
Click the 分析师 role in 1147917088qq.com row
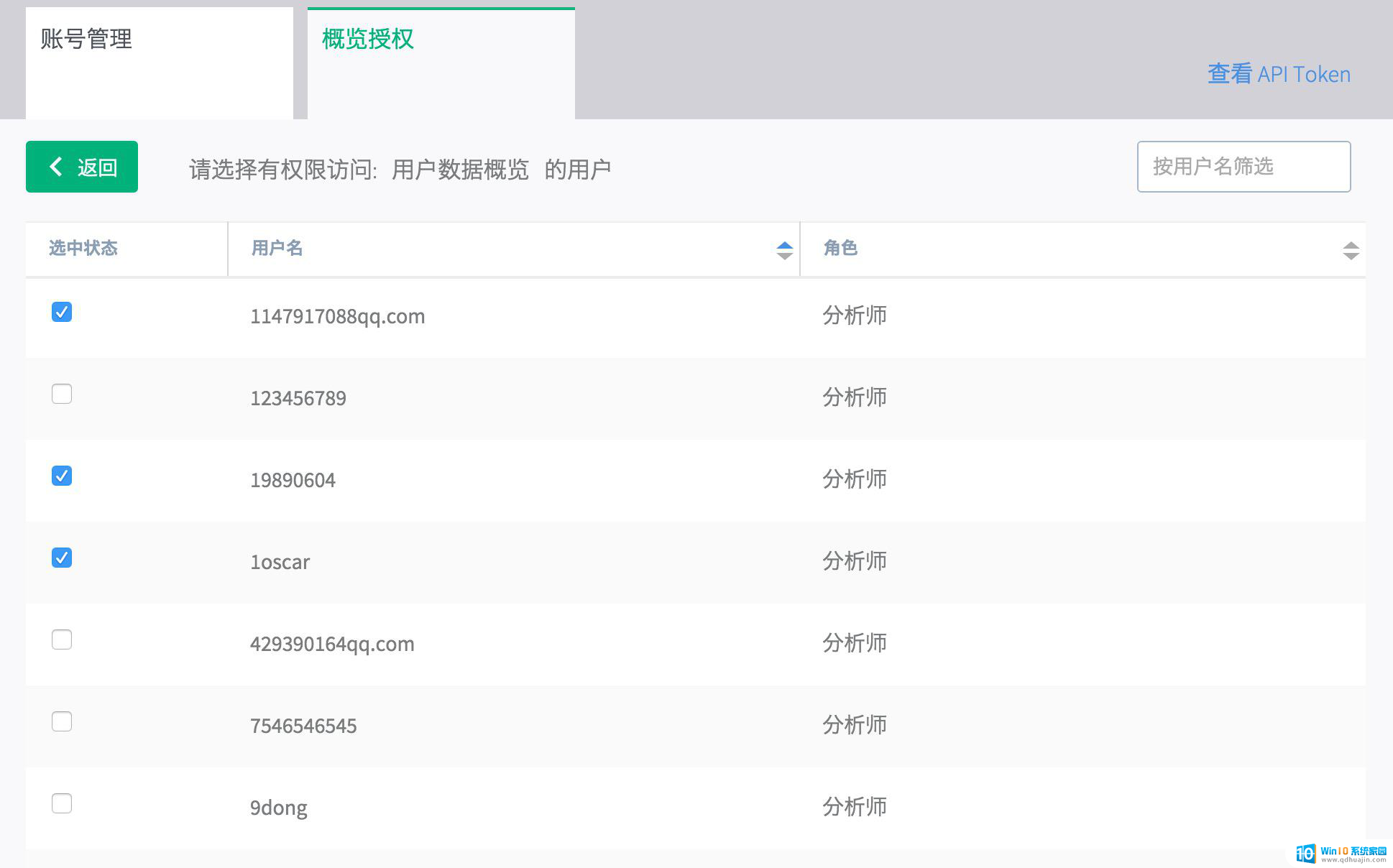point(855,315)
